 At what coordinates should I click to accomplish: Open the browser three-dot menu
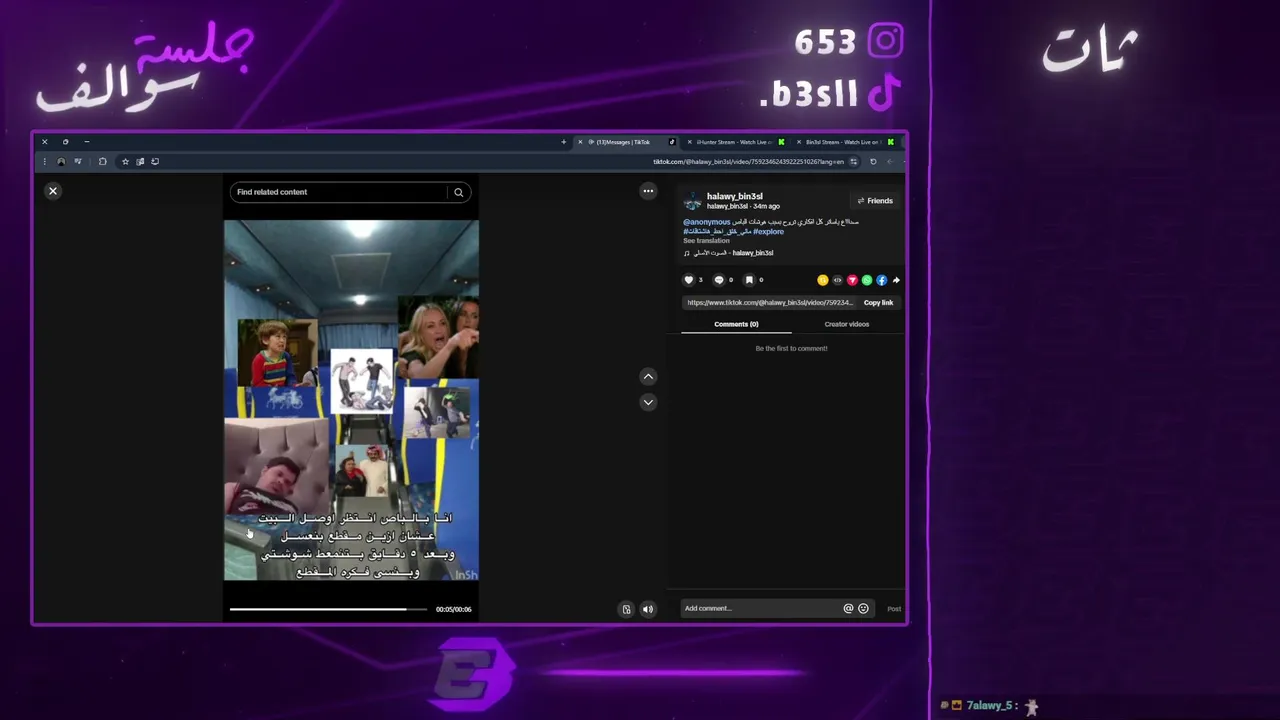[44, 161]
